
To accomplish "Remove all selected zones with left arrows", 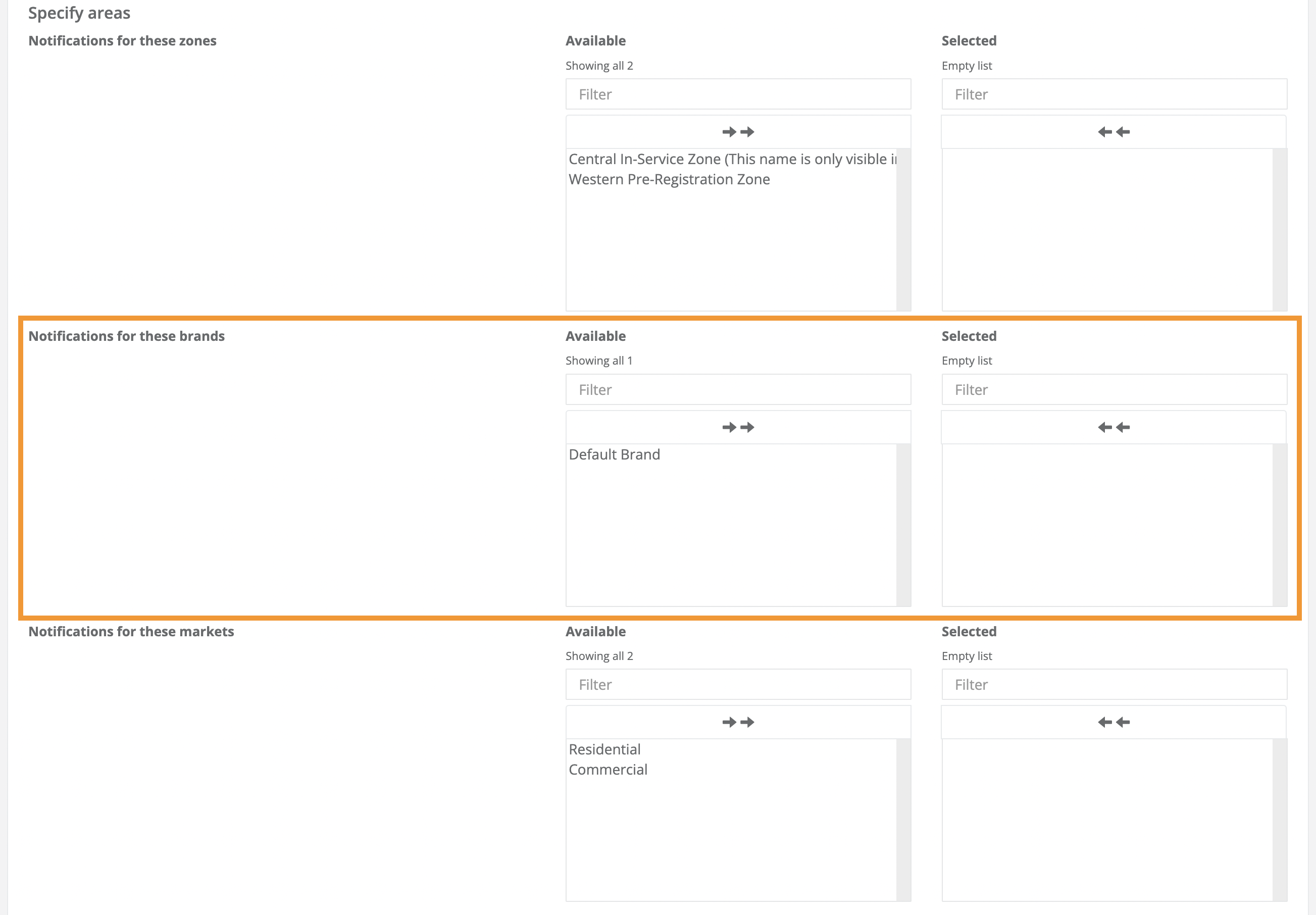I will coord(1113,132).
